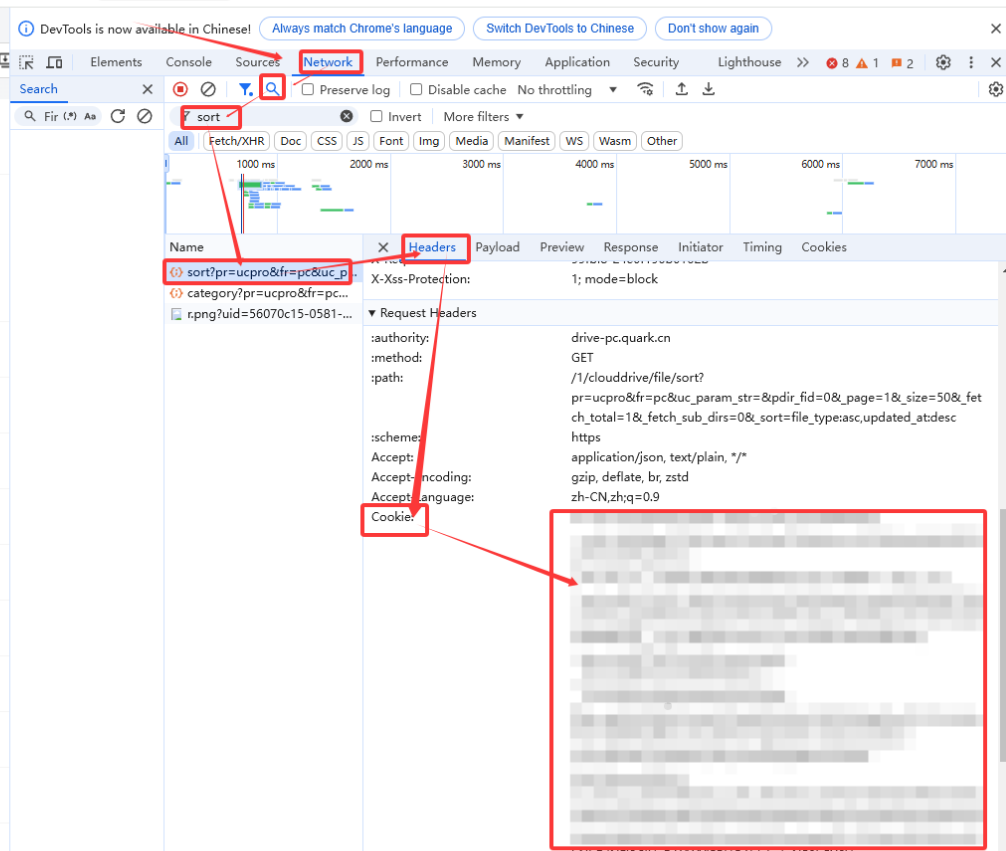The width and height of the screenshot is (1006, 851).
Task: Enable the Preserve log checkbox
Action: click(x=308, y=90)
